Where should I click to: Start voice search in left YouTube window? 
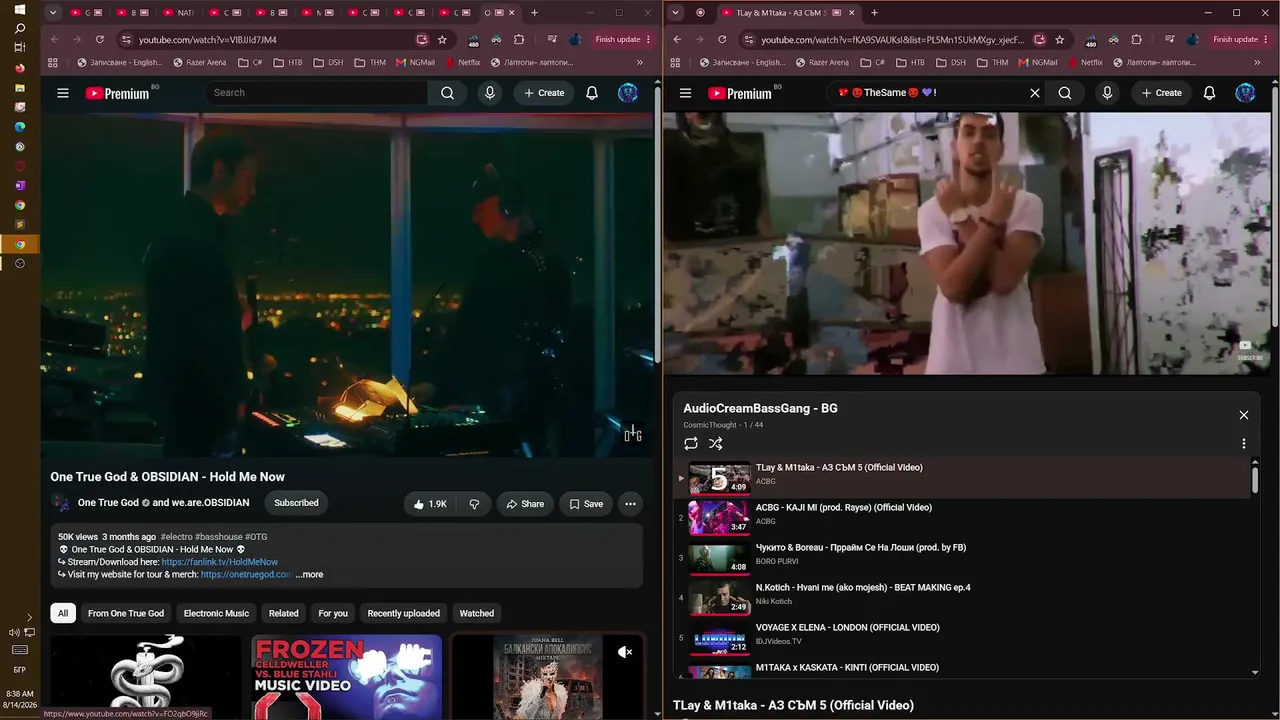click(x=490, y=93)
